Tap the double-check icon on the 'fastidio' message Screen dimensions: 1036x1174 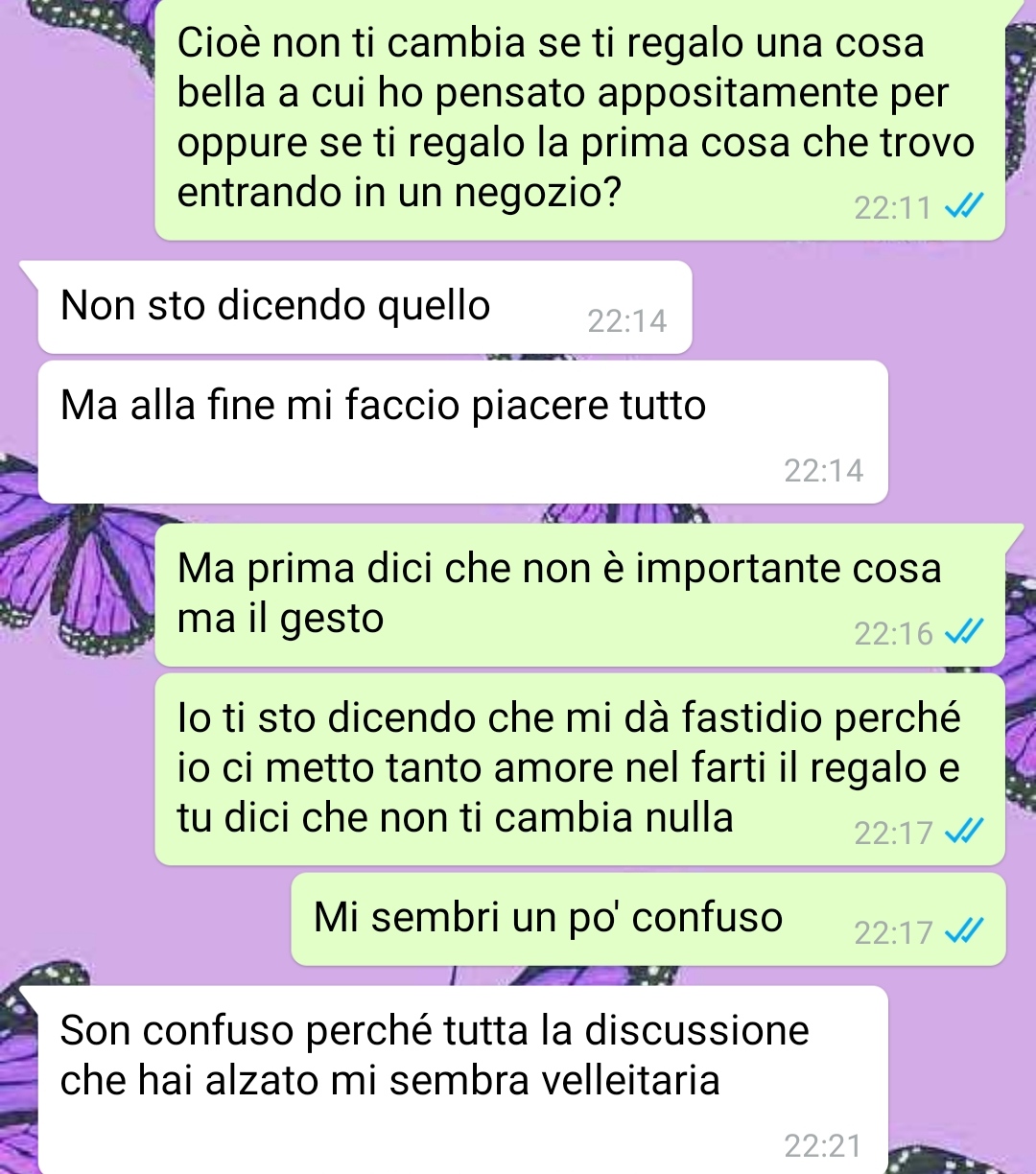tap(964, 832)
